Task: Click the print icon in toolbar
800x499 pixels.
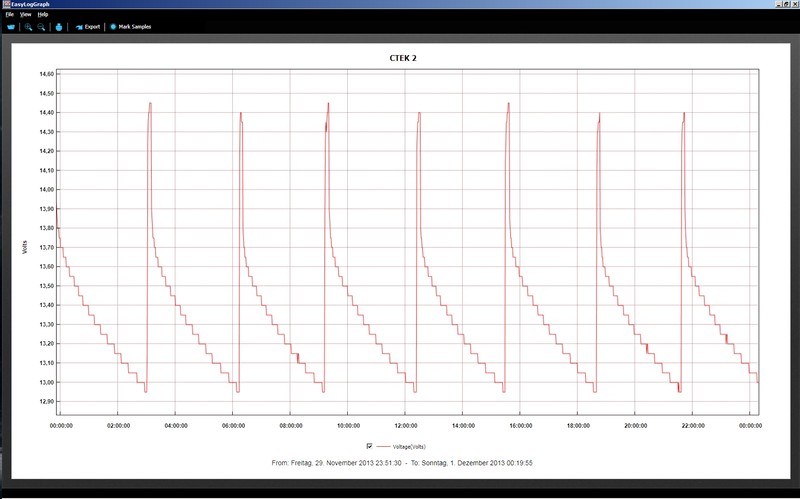Action: 59,27
